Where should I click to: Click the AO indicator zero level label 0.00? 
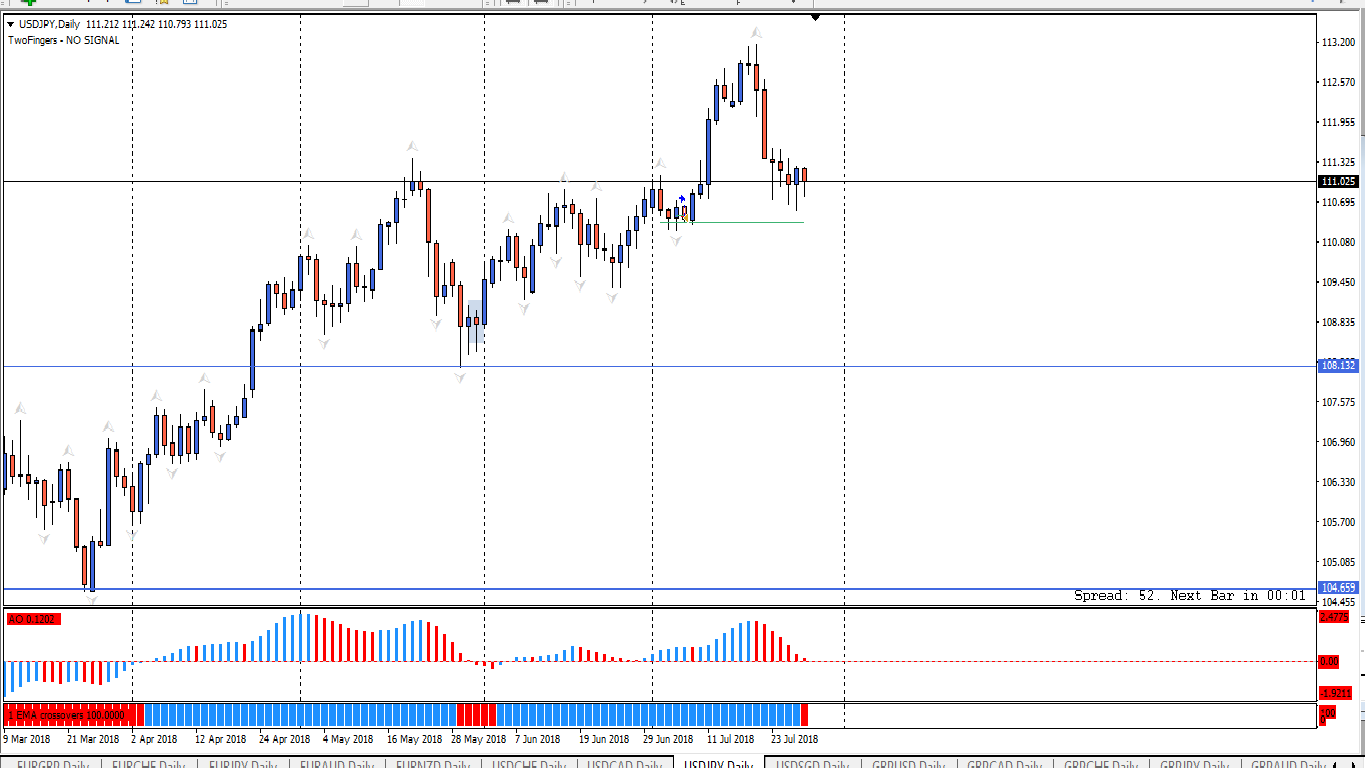[x=1330, y=661]
